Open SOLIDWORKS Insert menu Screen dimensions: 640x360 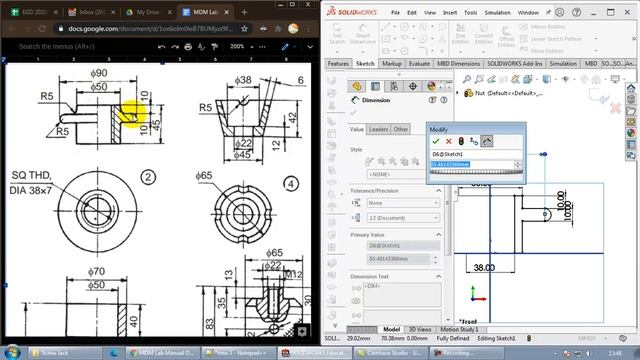[x=450, y=13]
